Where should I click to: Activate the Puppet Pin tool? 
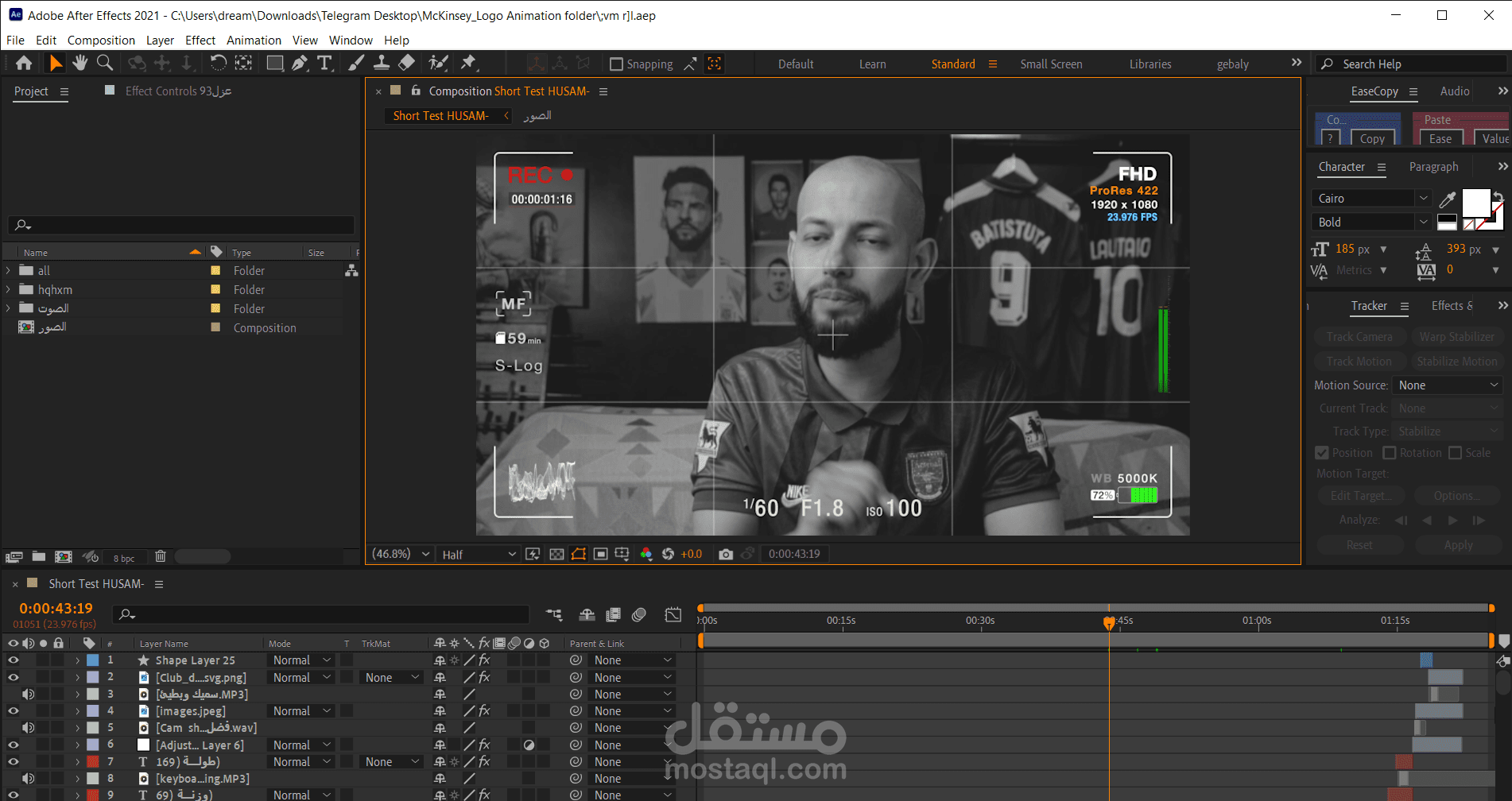468,64
